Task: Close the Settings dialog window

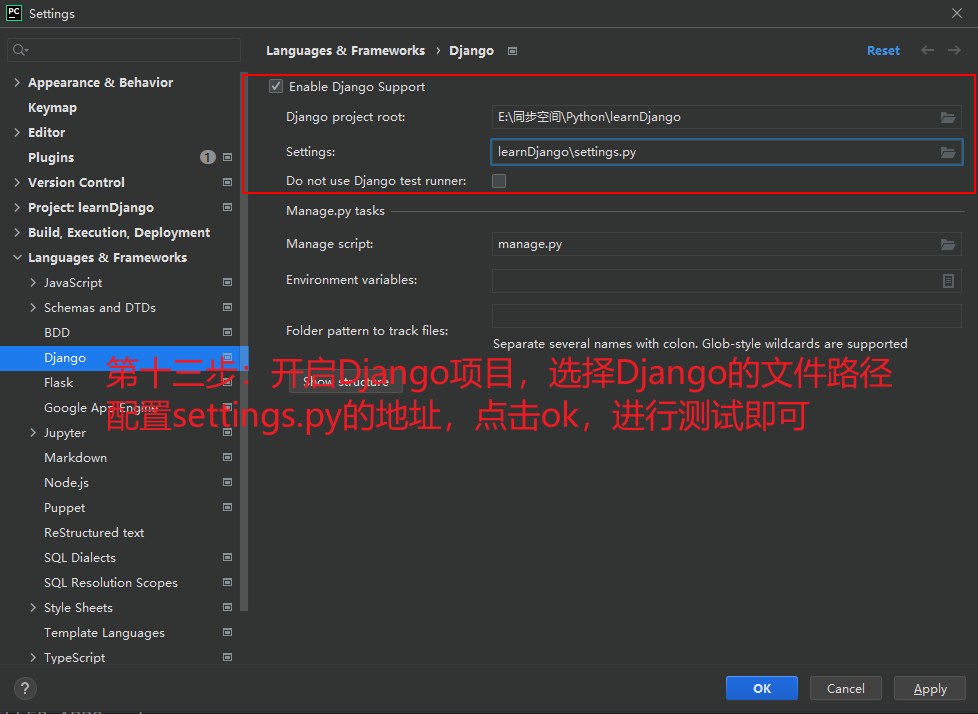Action: (957, 13)
